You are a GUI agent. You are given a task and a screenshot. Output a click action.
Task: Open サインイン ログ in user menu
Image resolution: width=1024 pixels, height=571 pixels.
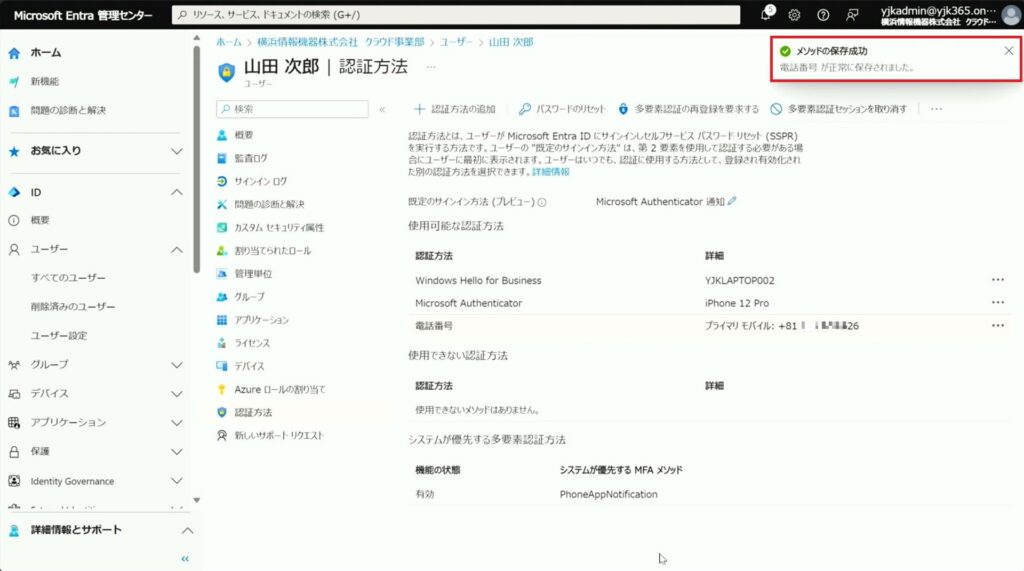(261, 182)
